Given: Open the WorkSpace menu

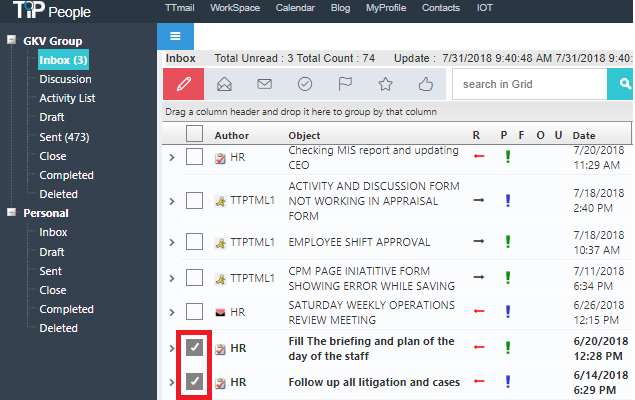Looking at the screenshot, I should 235,8.
